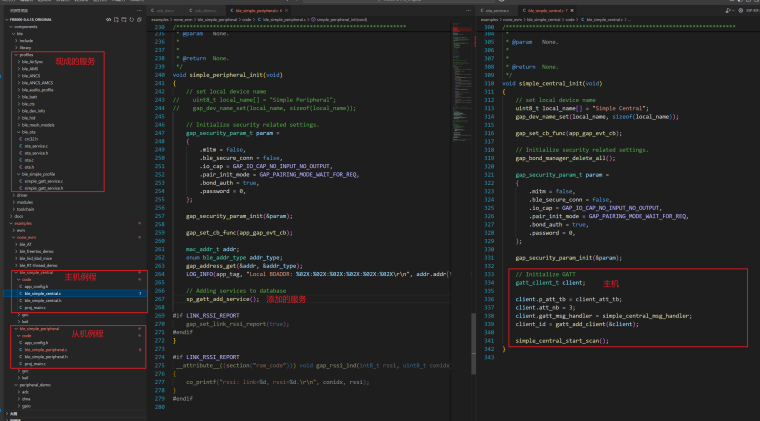Click simple_peripheral_init breadcrumb in left editor
The image size is (760, 421).
click(x=342, y=20)
